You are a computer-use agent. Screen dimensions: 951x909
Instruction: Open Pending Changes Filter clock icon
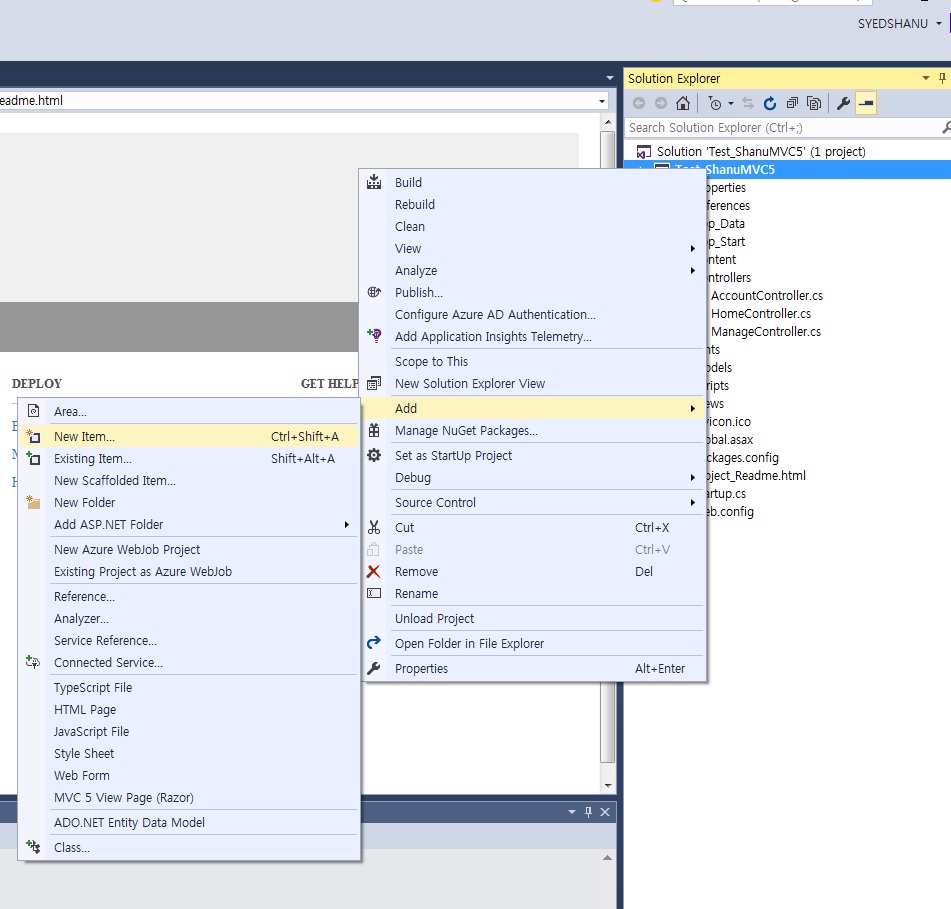pyautogui.click(x=716, y=104)
